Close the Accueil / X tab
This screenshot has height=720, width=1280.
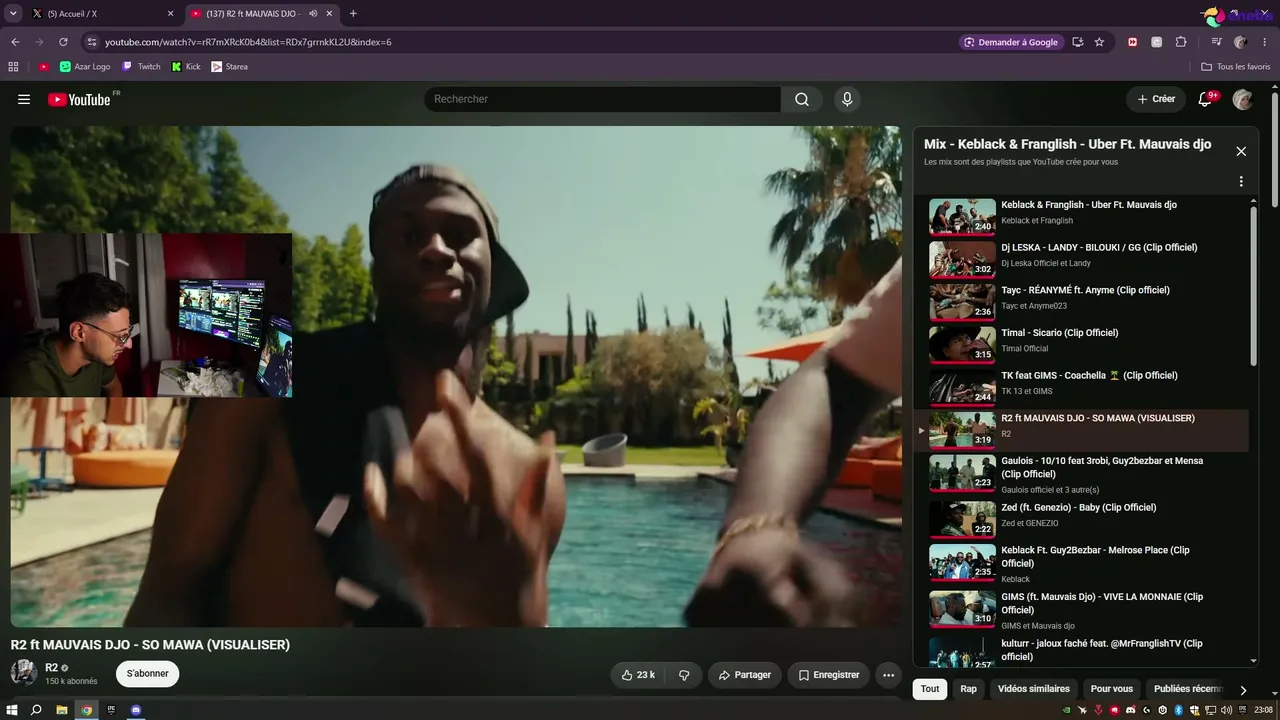[170, 14]
